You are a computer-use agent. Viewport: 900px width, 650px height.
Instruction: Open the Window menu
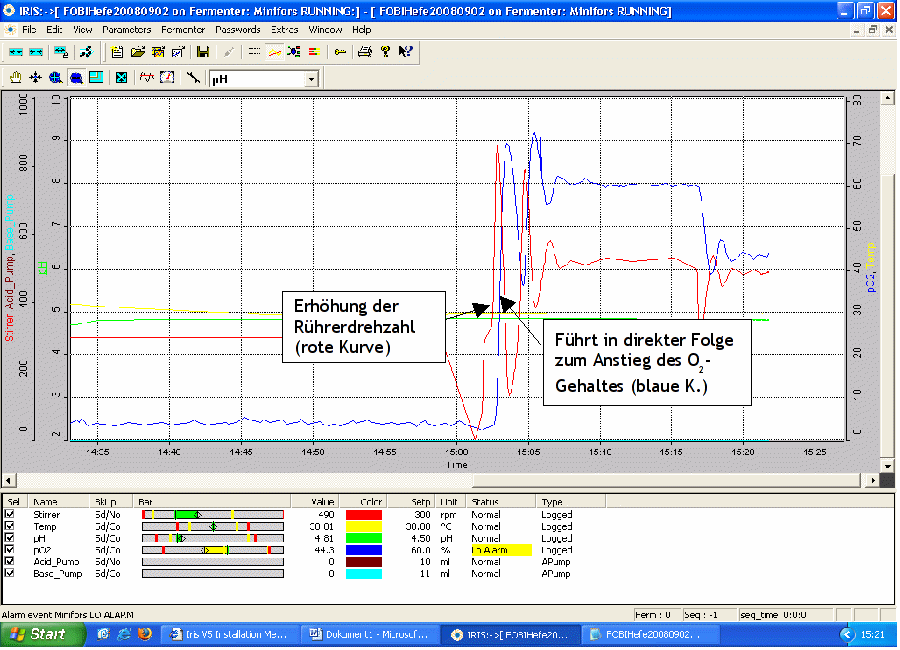[325, 30]
